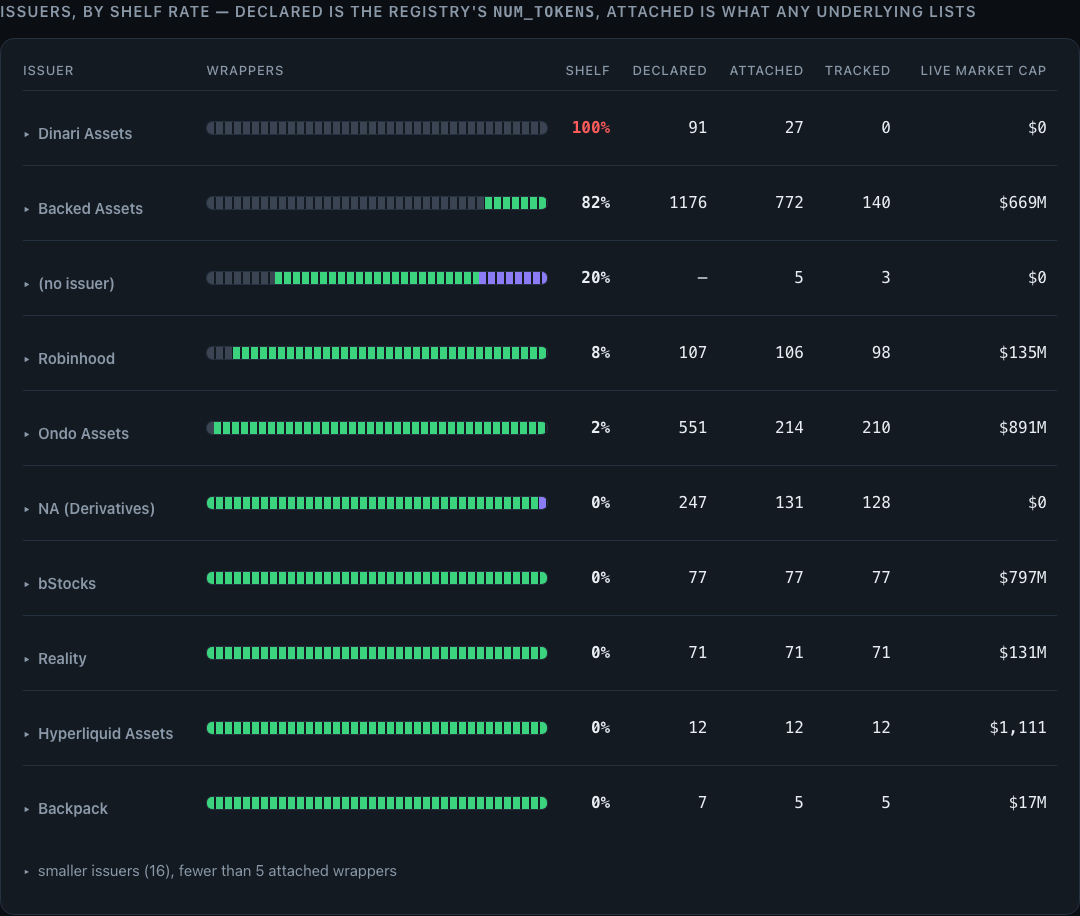Click tracked value 128
This screenshot has height=916, width=1080.
coord(876,503)
